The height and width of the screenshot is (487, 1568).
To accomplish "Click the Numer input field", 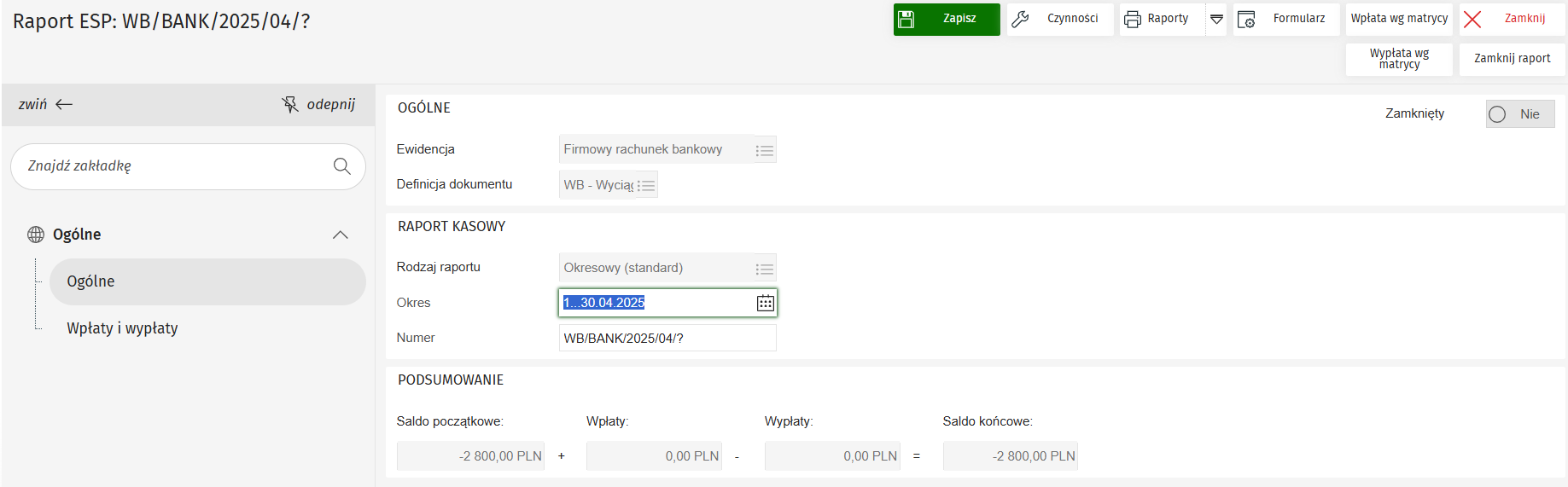I will [666, 339].
